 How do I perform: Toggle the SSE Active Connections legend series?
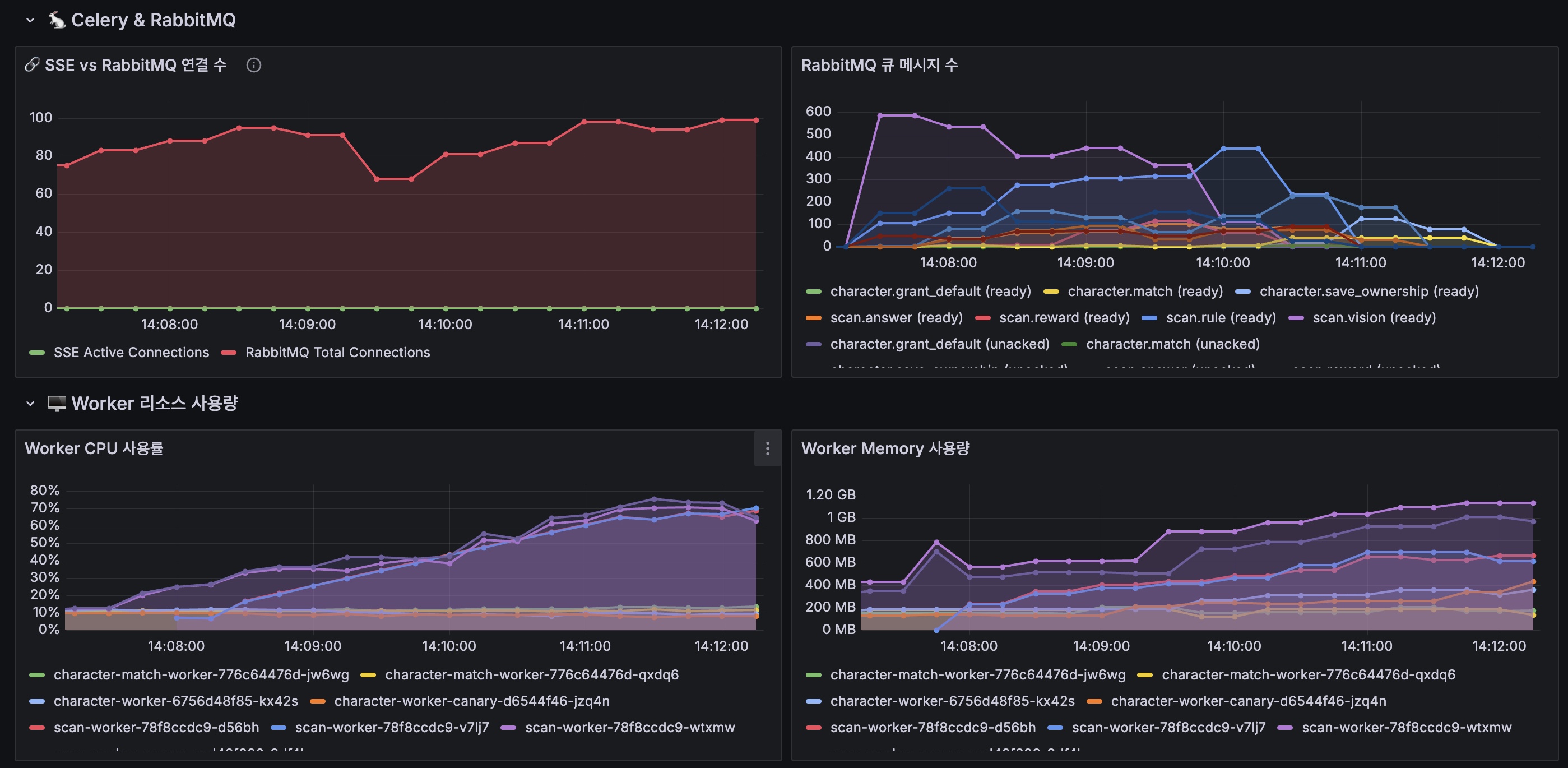131,353
